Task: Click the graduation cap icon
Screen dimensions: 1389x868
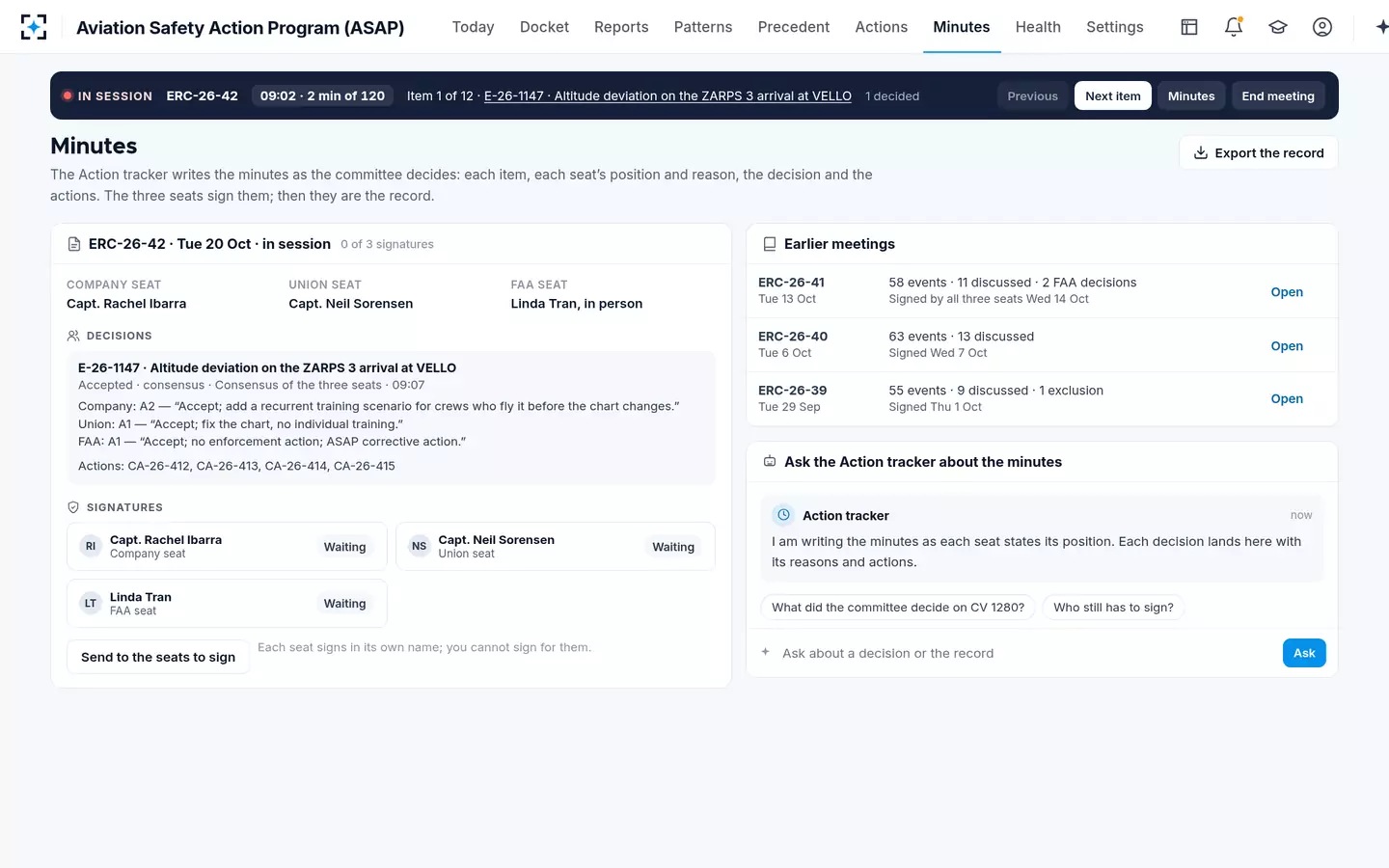Action: pos(1278,27)
